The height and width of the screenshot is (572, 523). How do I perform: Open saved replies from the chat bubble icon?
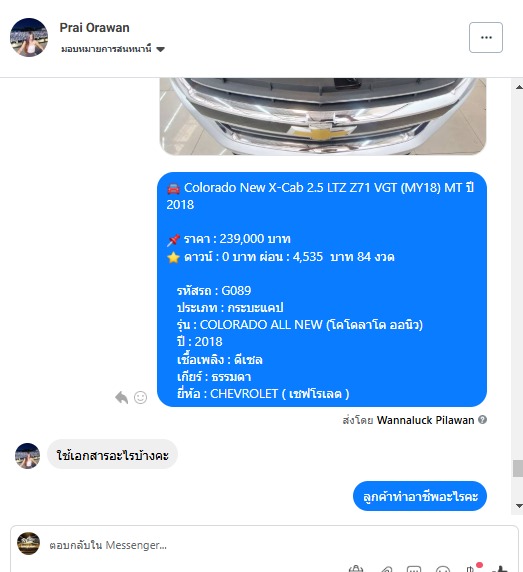point(414,569)
